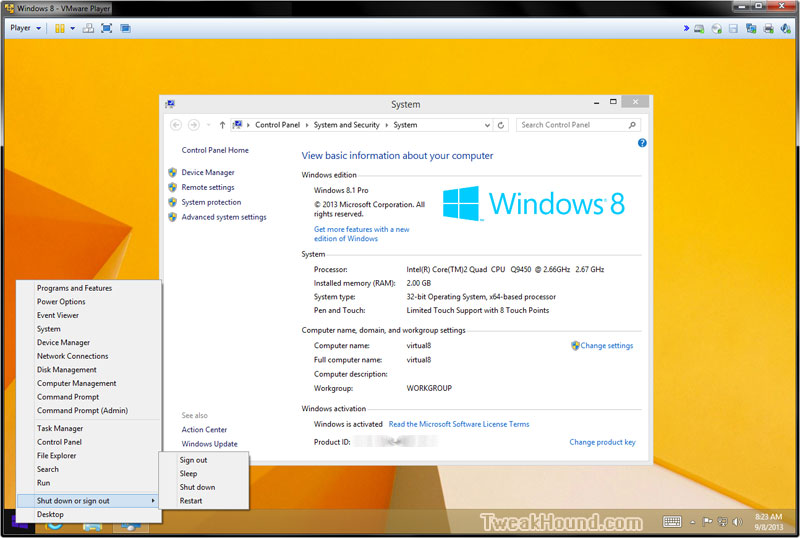
Task: Expand the address bar history dropdown
Action: click(487, 125)
